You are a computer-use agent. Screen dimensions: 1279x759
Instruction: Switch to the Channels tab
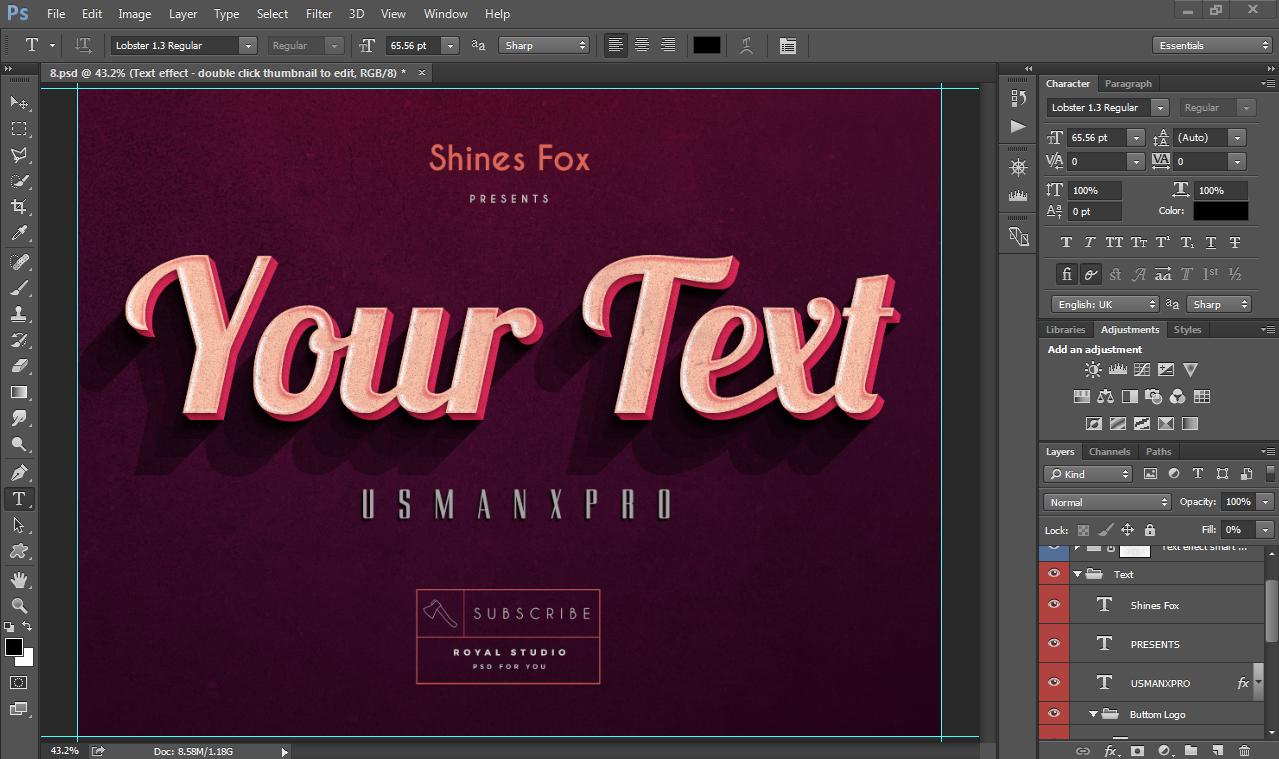[1109, 451]
